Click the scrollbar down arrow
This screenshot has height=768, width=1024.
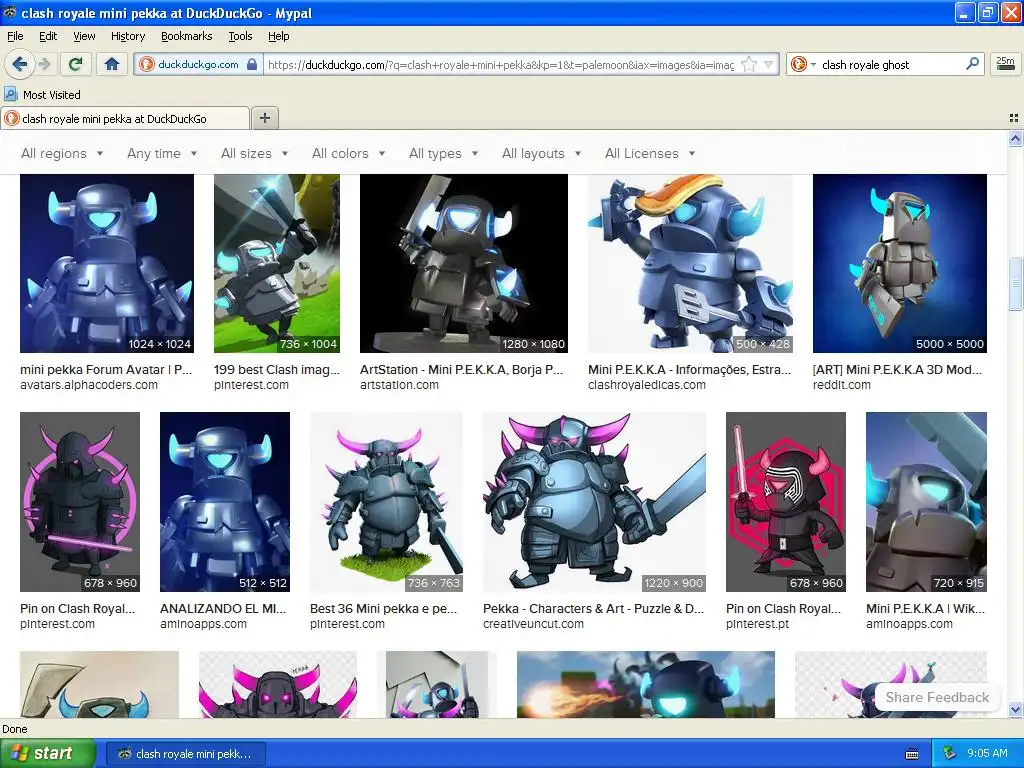(1015, 709)
